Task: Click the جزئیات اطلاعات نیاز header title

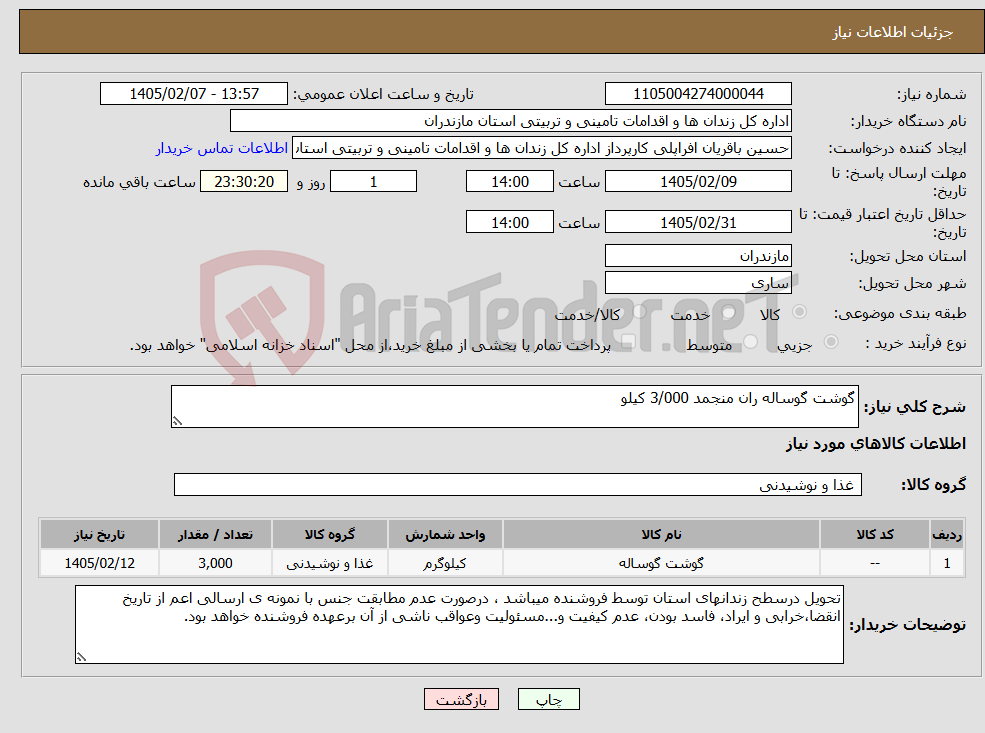Action: (x=893, y=32)
